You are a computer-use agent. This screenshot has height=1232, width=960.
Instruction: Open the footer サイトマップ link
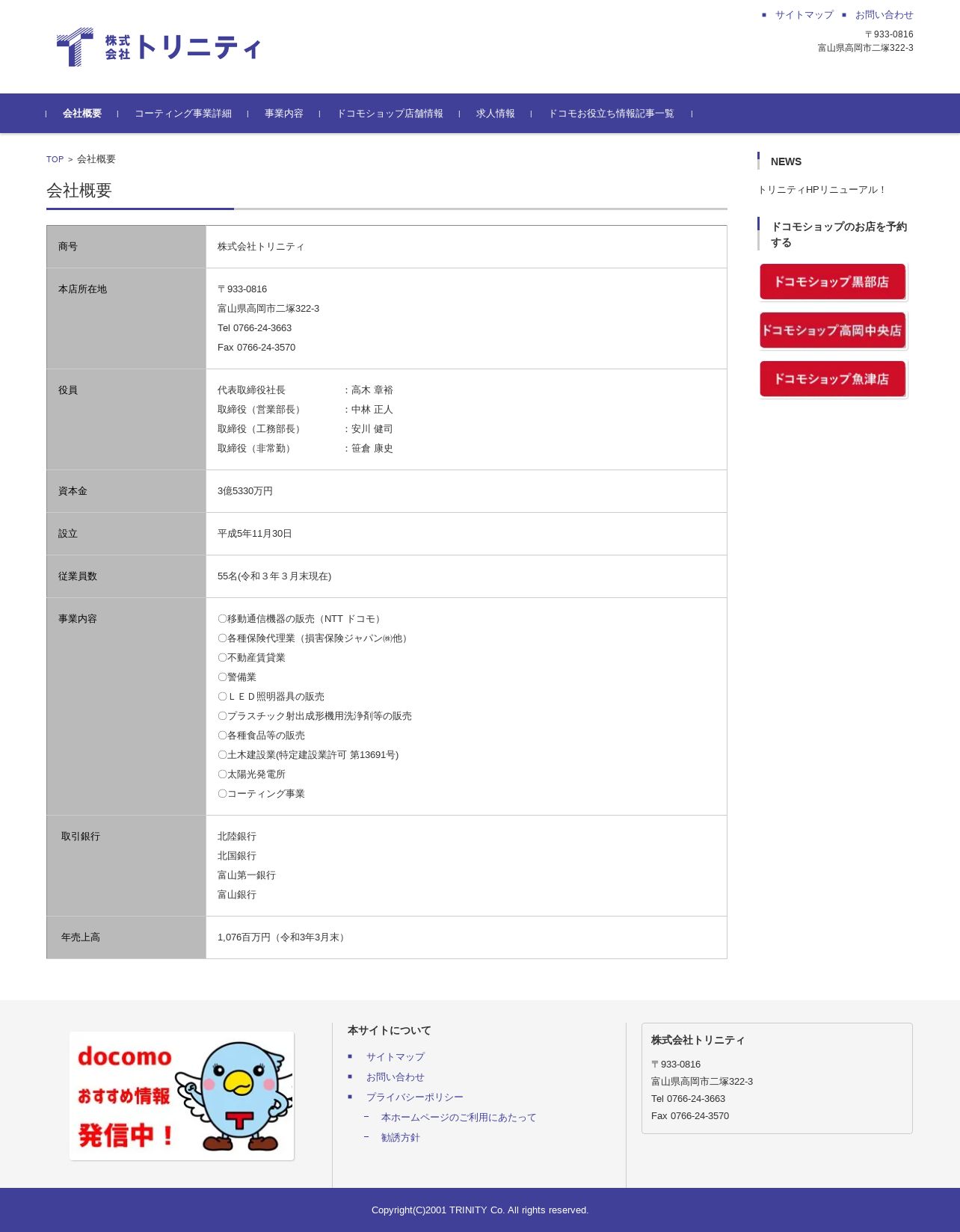(396, 1057)
